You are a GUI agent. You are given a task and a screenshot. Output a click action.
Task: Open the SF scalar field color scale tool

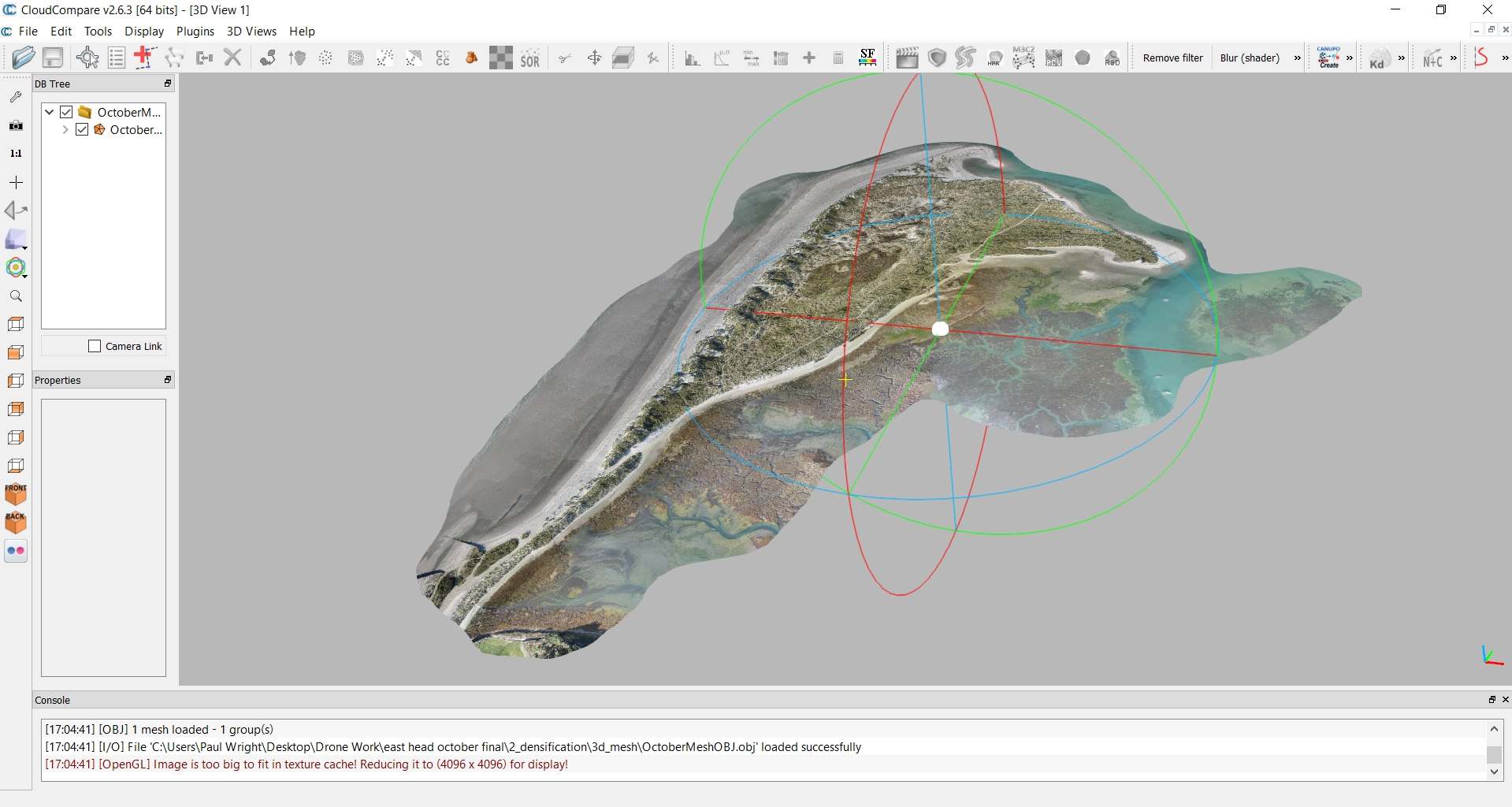(867, 58)
